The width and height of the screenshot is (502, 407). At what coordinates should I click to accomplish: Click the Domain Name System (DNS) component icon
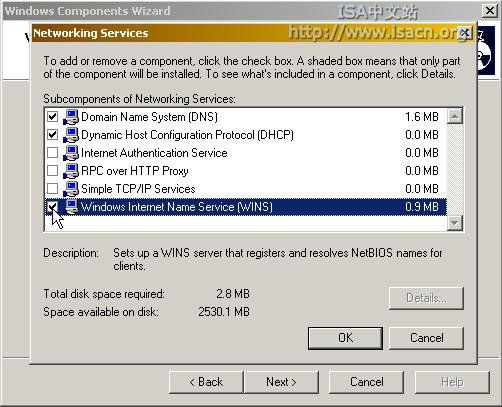coord(71,117)
